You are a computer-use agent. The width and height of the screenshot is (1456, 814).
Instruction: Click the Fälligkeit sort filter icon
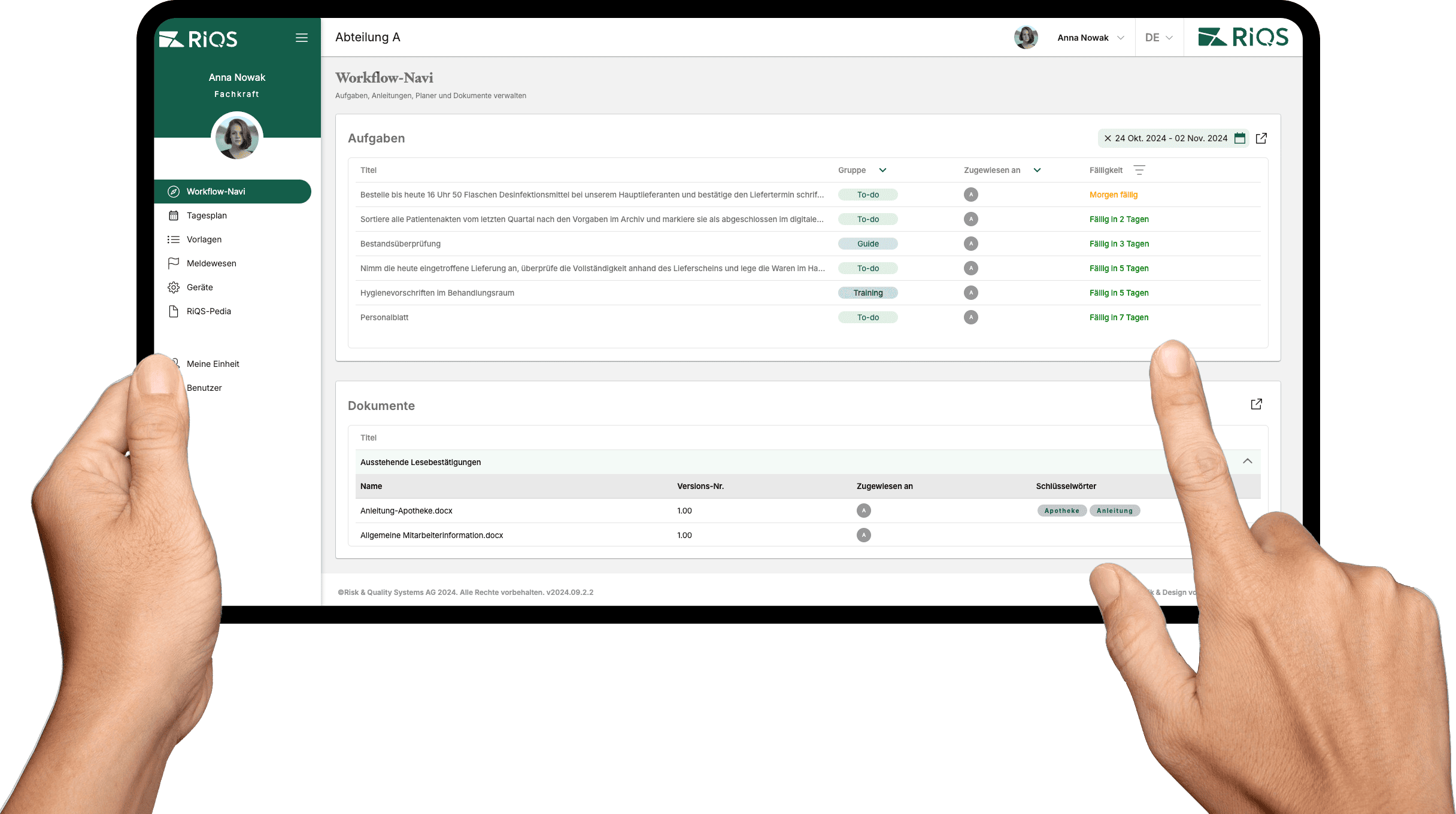coord(1139,170)
